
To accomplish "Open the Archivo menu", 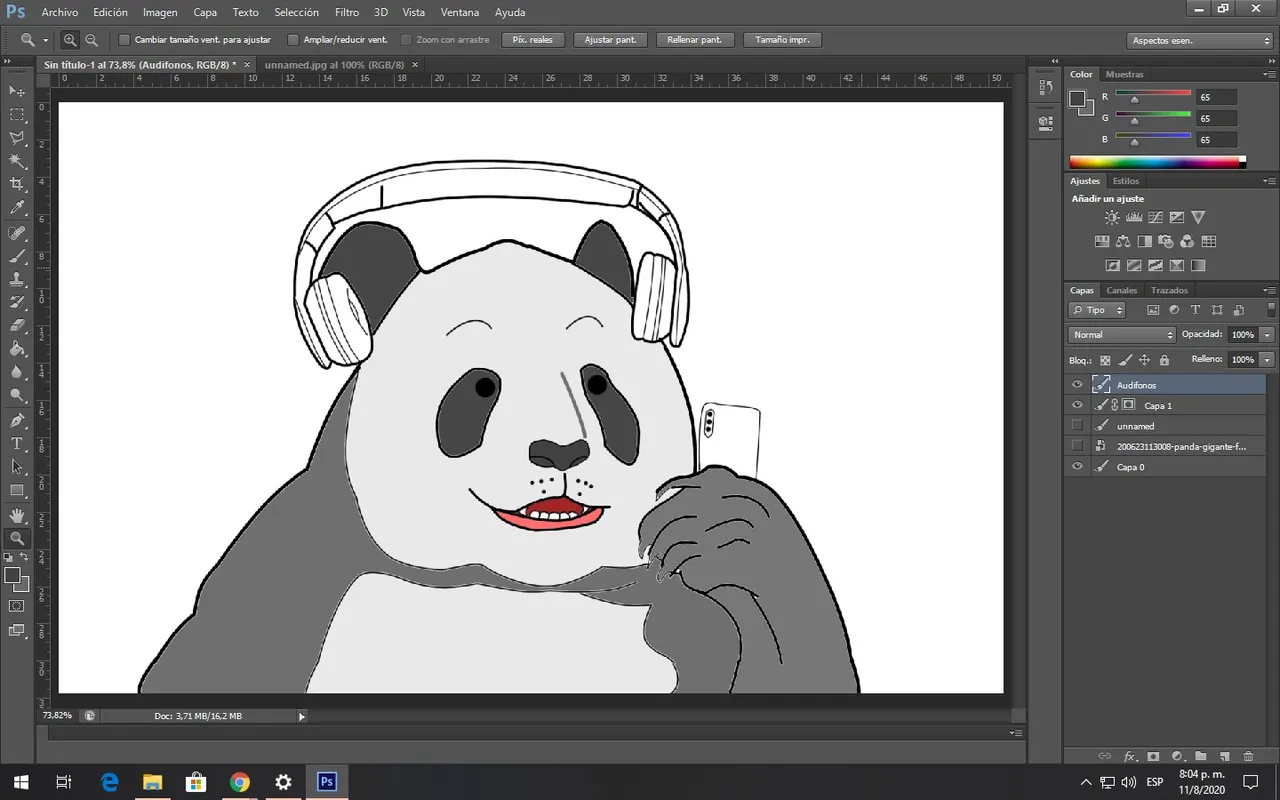I will [60, 12].
